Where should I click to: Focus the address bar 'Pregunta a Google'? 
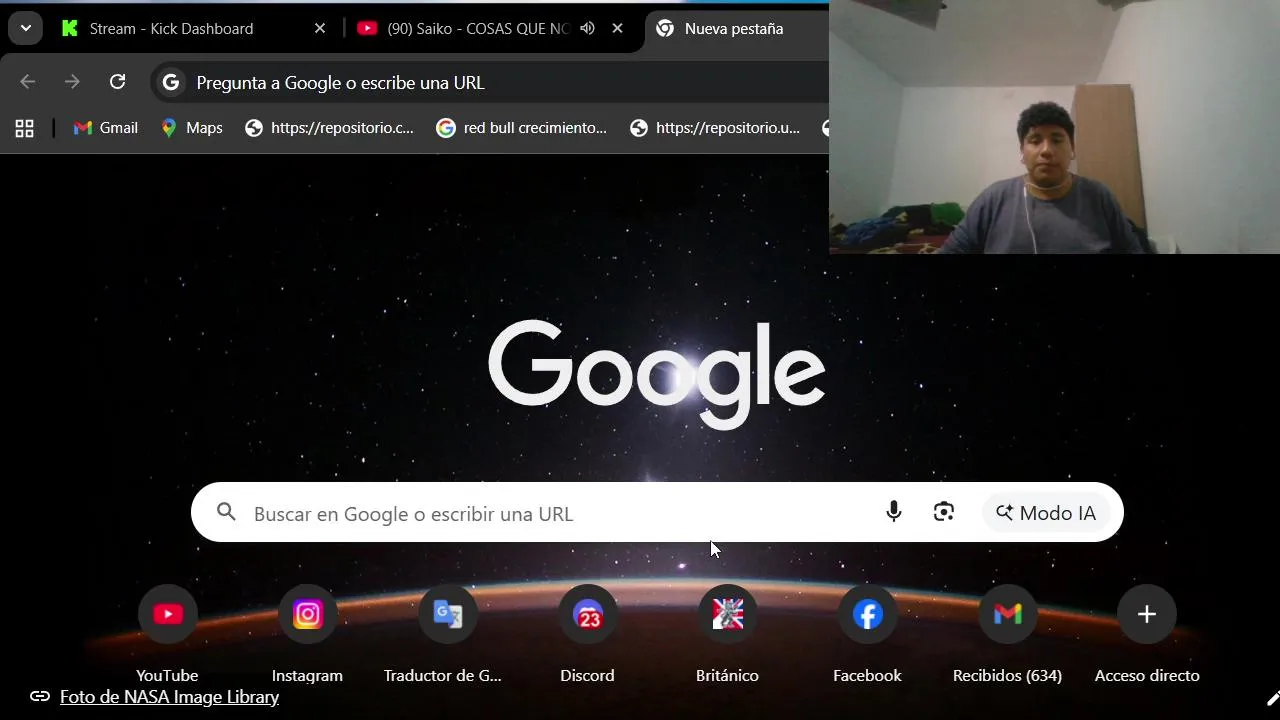(x=490, y=83)
